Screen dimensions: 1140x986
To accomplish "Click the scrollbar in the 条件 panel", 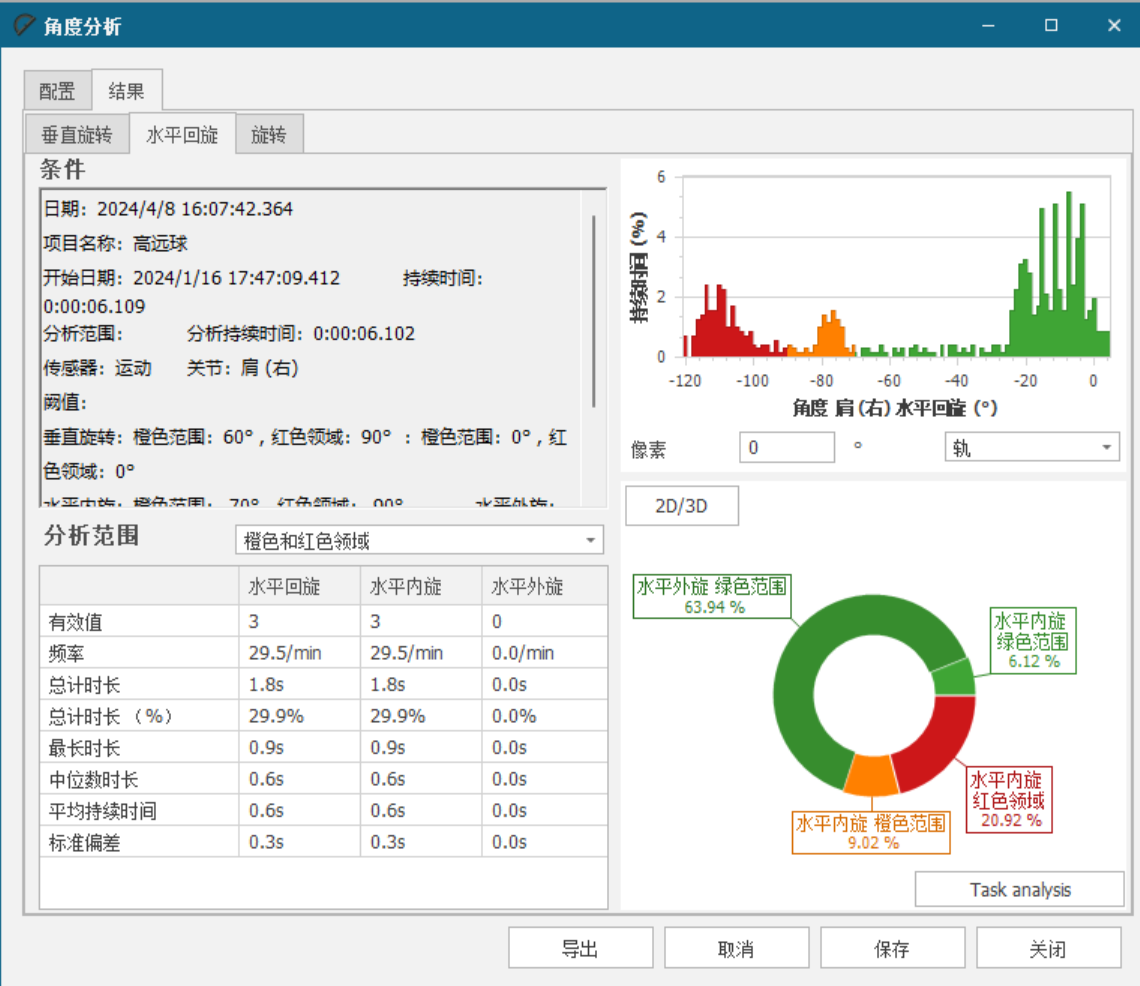I will (x=595, y=310).
